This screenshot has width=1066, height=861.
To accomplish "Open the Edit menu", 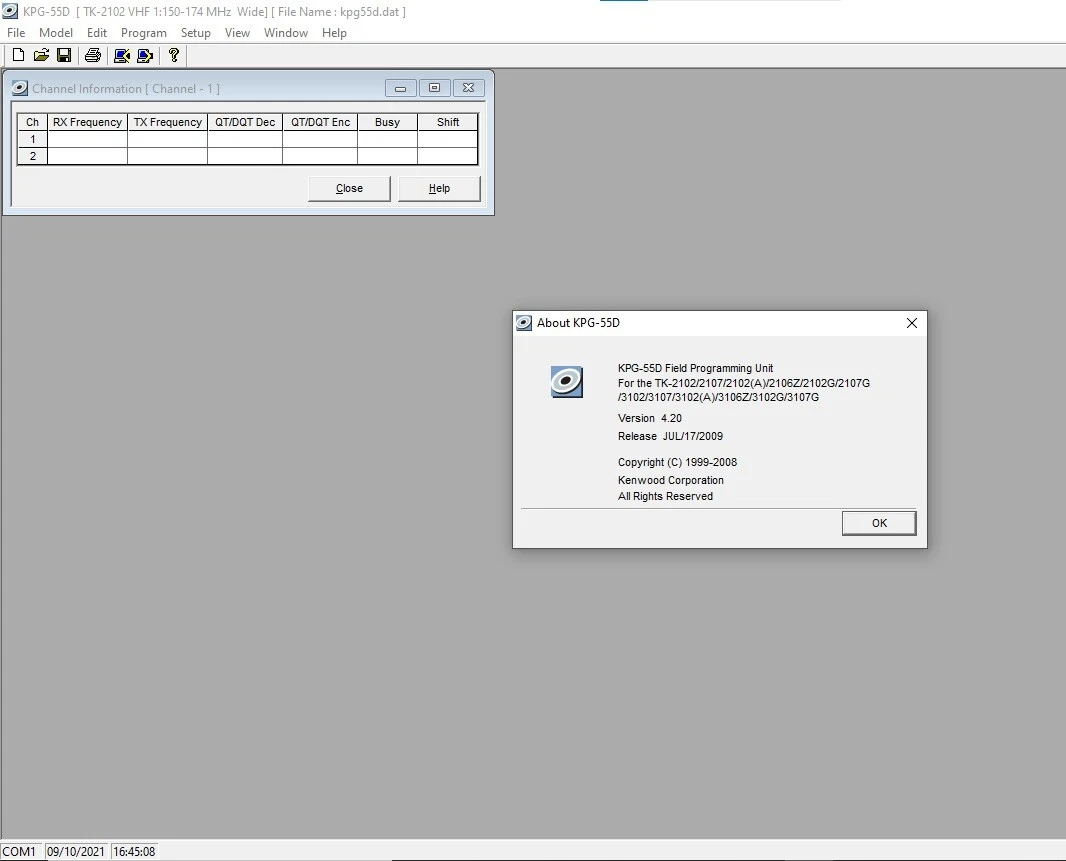I will coord(97,33).
